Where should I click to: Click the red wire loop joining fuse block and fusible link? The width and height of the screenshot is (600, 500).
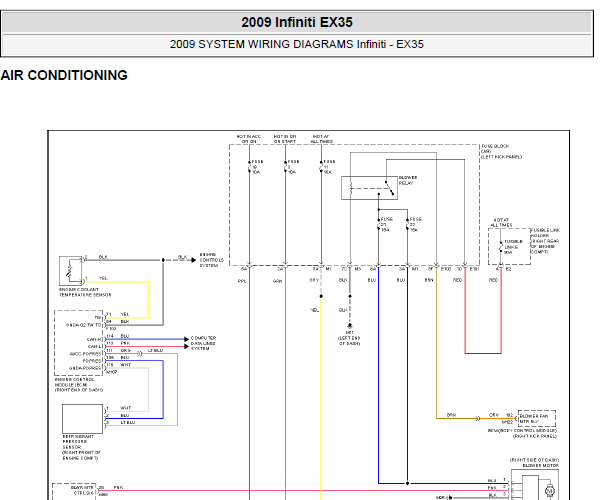point(483,353)
